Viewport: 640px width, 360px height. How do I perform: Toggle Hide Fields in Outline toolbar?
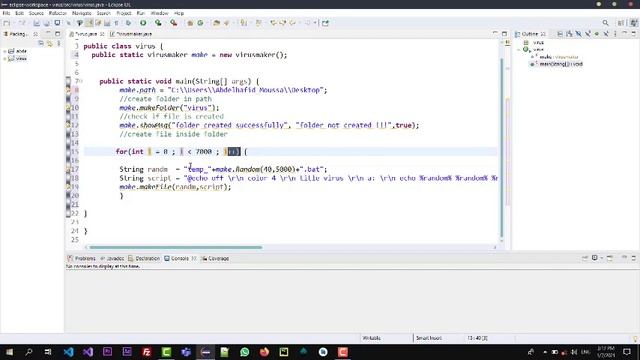coord(578,34)
